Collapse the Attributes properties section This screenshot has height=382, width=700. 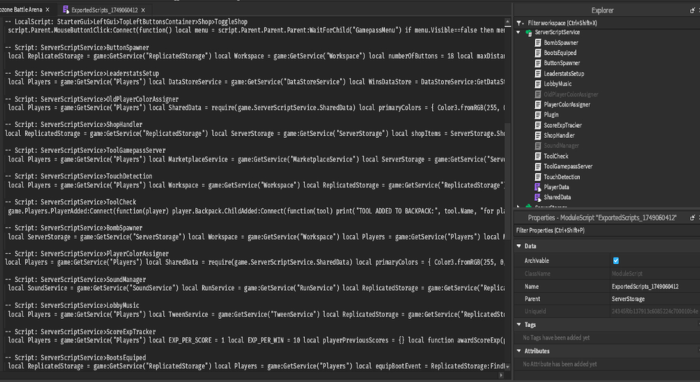[519, 351]
